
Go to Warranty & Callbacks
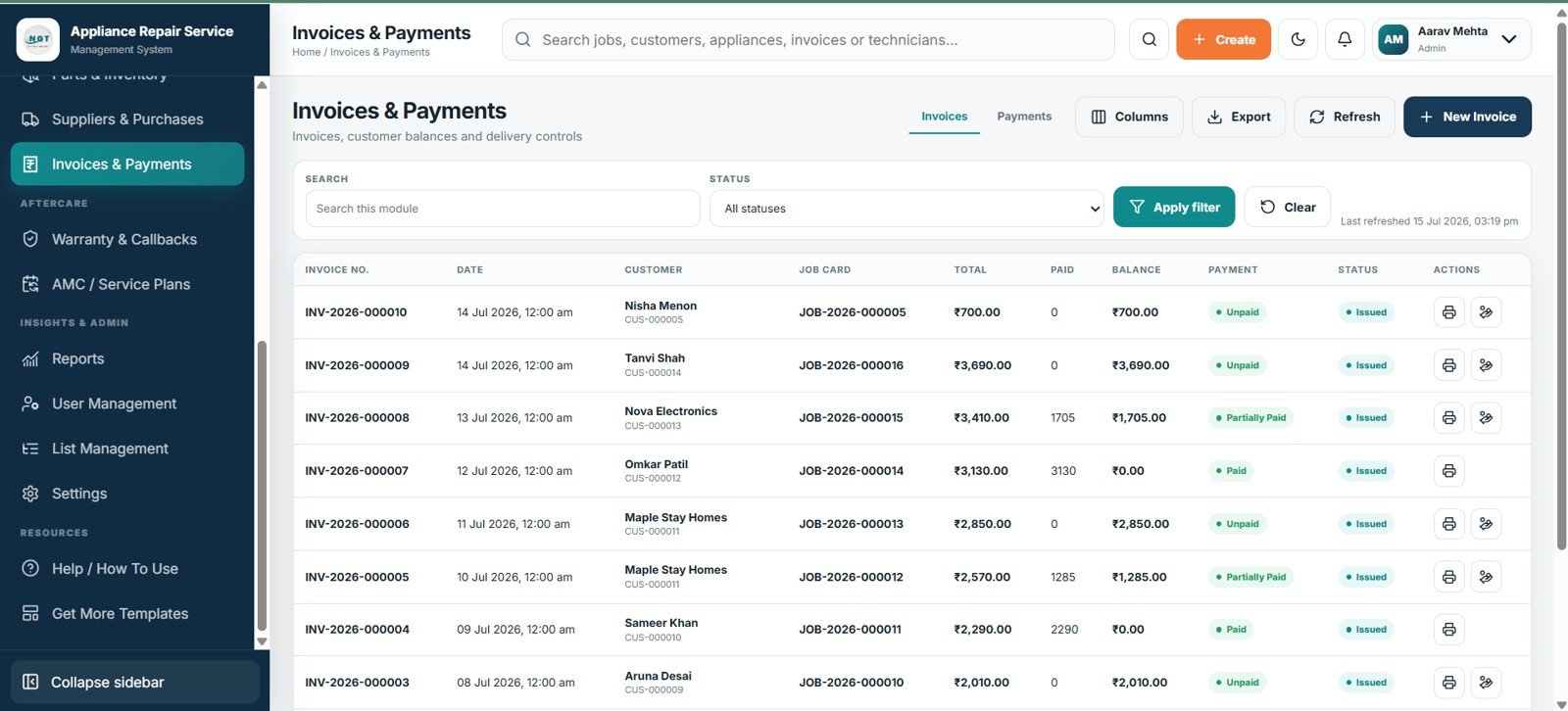coord(127,239)
